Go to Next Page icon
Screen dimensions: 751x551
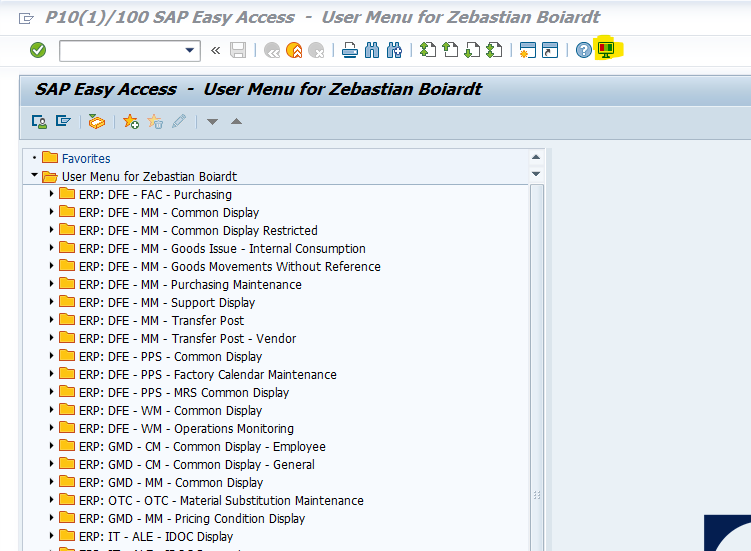(x=472, y=50)
